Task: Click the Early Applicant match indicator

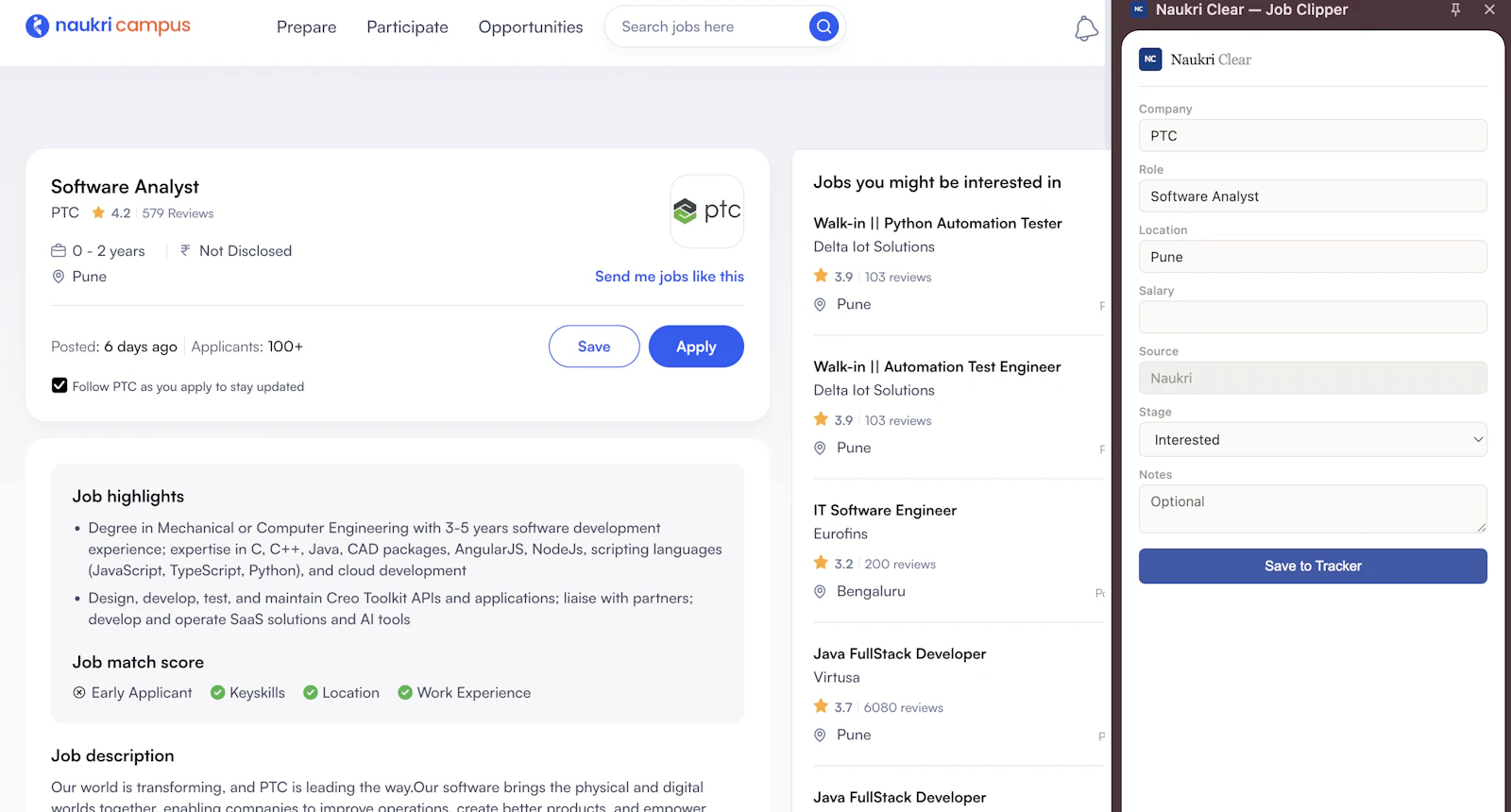Action: point(132,693)
